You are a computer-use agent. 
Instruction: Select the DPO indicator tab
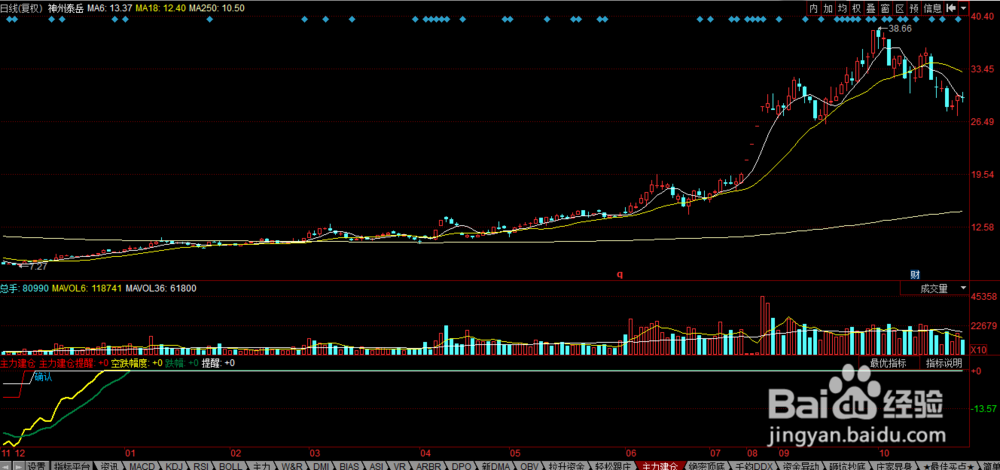[460, 466]
